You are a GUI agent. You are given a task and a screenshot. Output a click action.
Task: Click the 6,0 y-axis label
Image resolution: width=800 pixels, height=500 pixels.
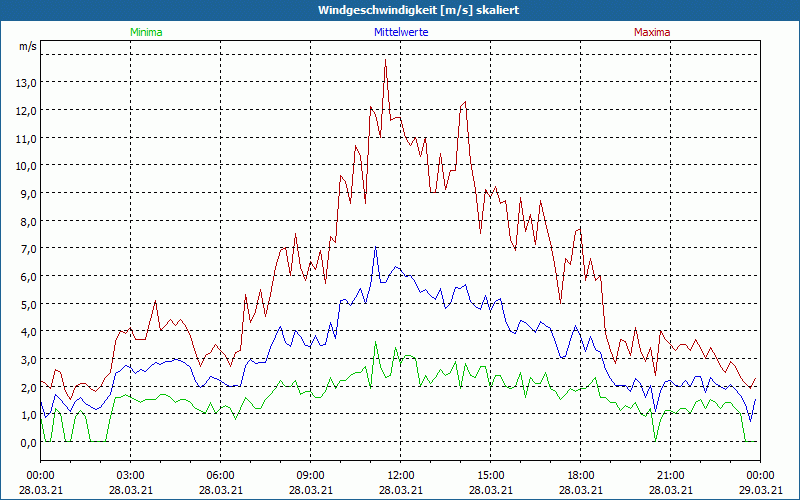pyautogui.click(x=29, y=277)
